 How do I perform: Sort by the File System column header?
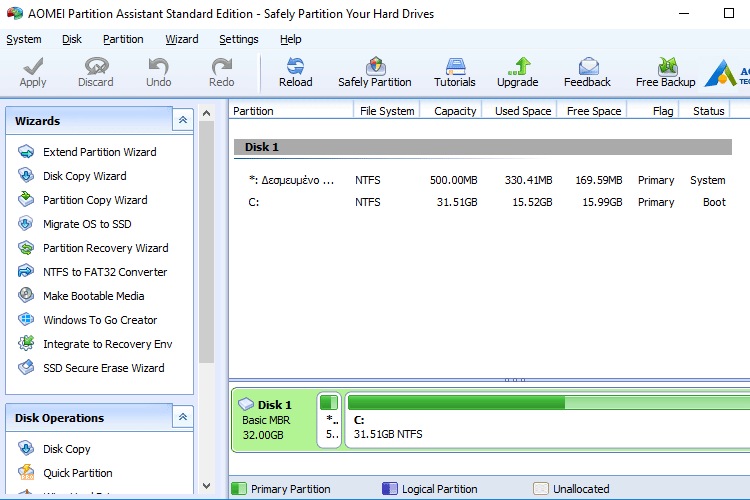click(386, 111)
